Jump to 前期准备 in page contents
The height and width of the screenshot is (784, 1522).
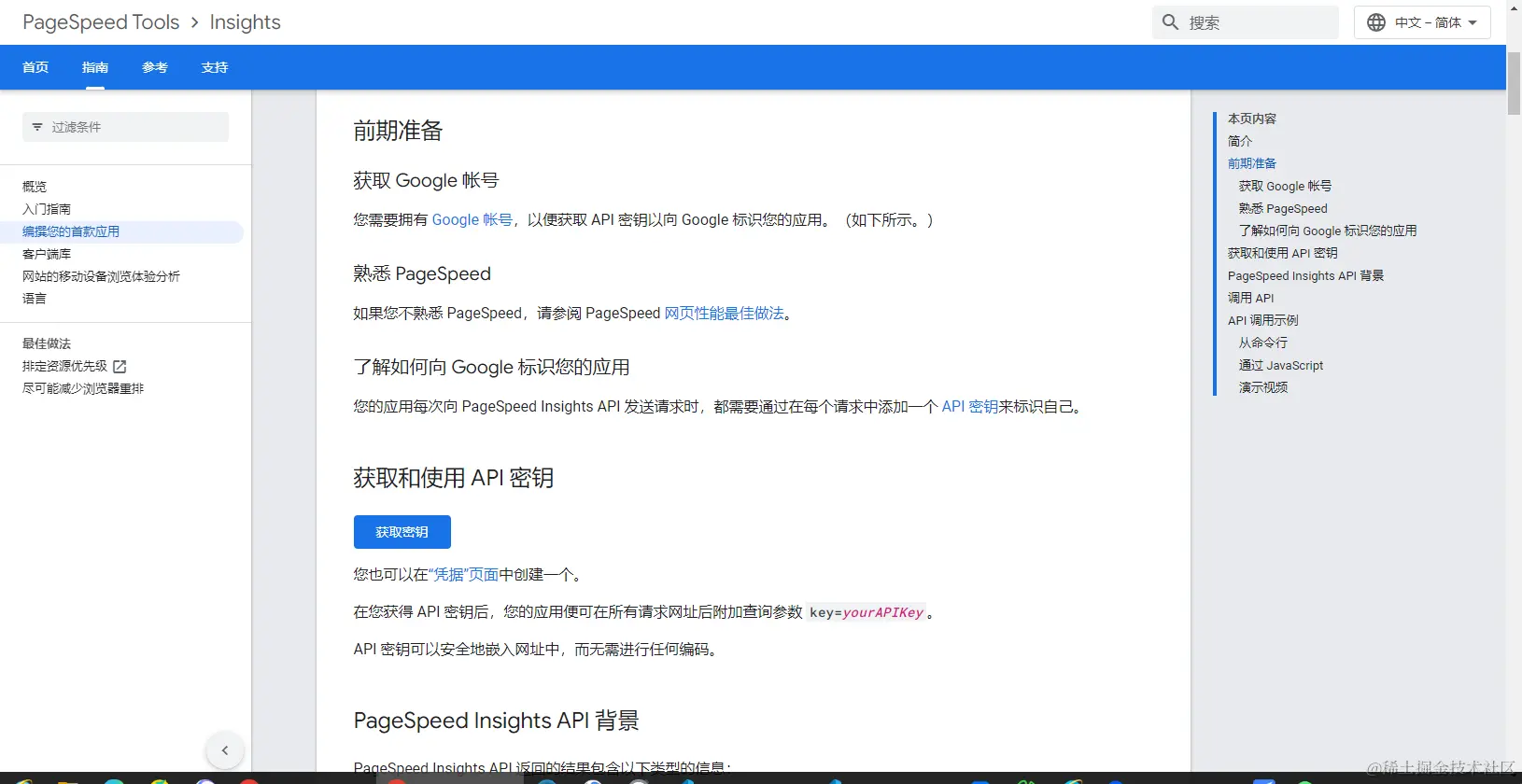[1252, 163]
